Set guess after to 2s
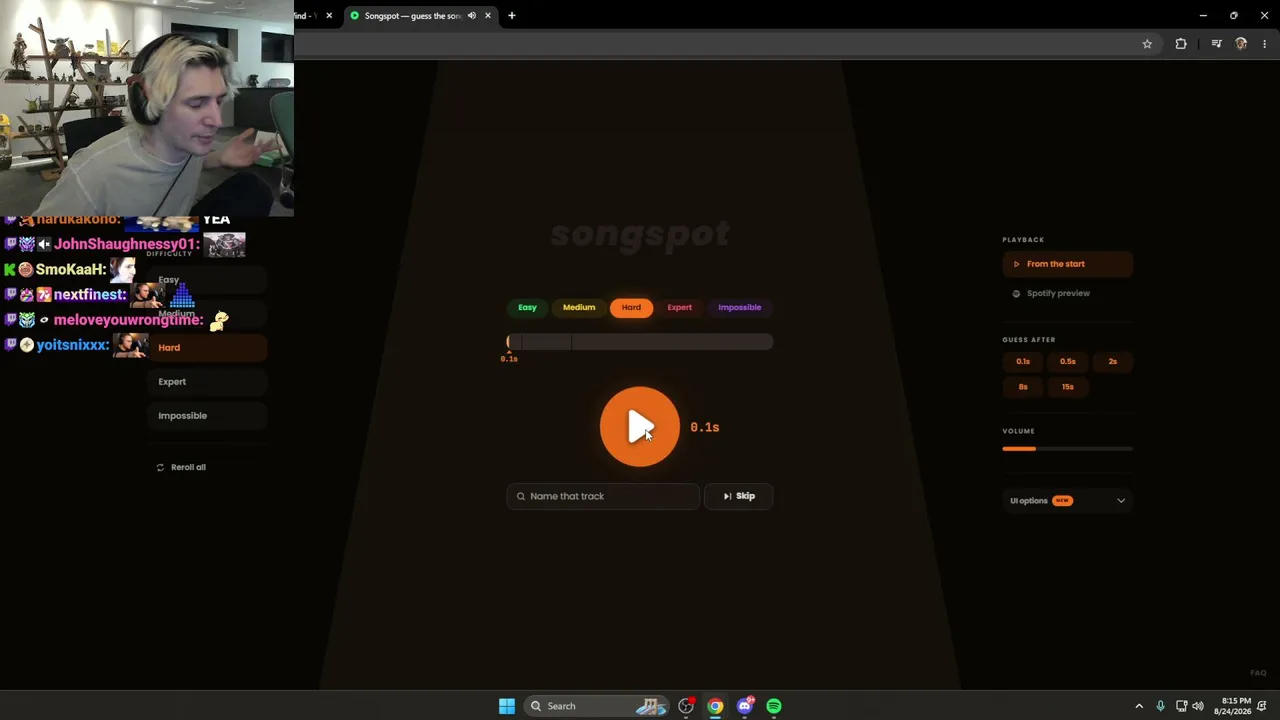 pos(1113,362)
